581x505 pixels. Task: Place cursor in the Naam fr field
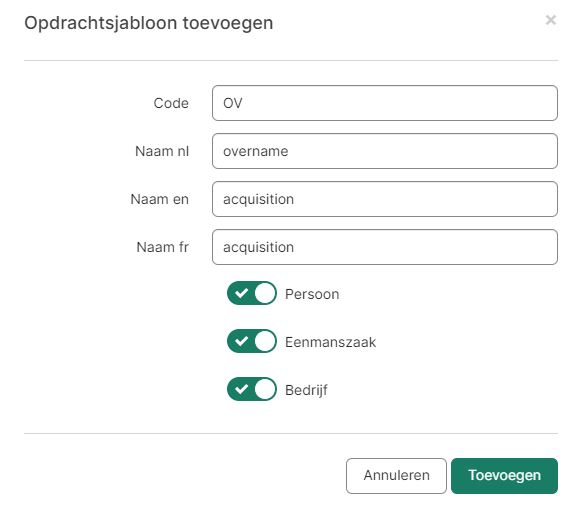[385, 247]
